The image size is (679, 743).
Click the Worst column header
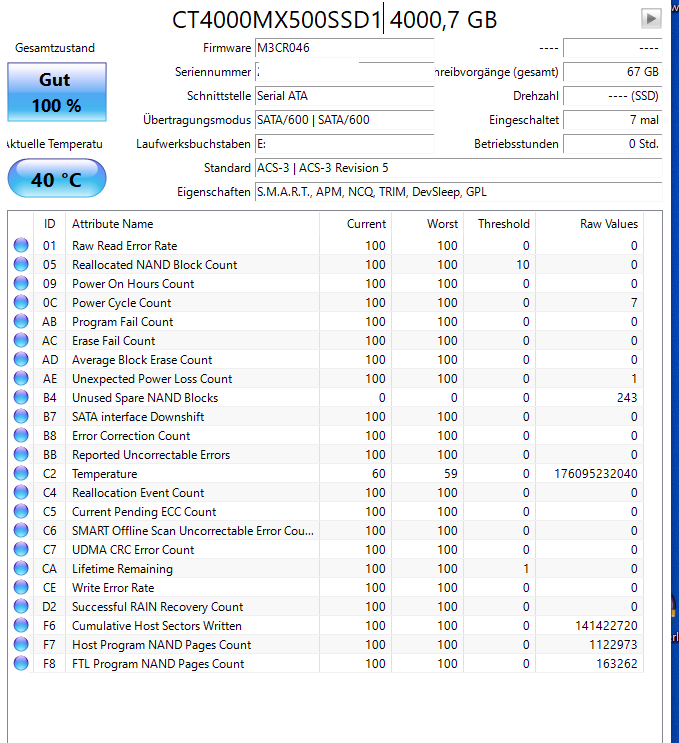click(427, 224)
